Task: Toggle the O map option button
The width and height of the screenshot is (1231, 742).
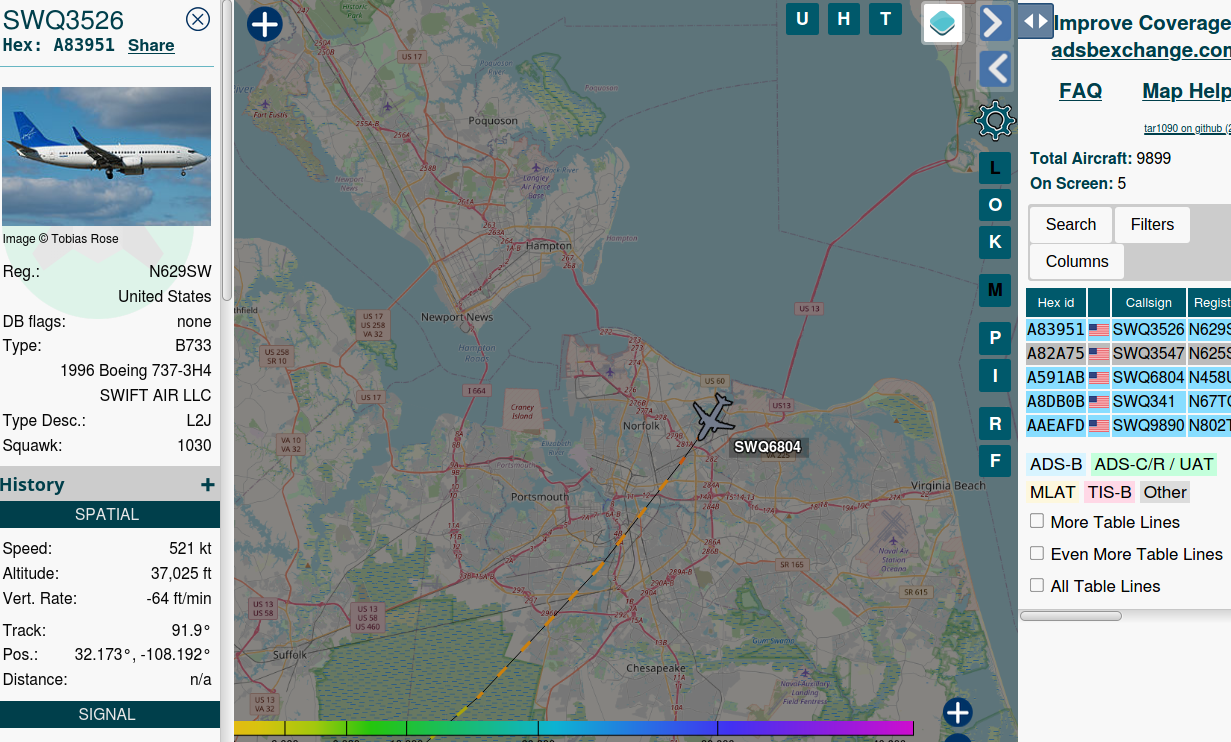Action: (x=995, y=205)
